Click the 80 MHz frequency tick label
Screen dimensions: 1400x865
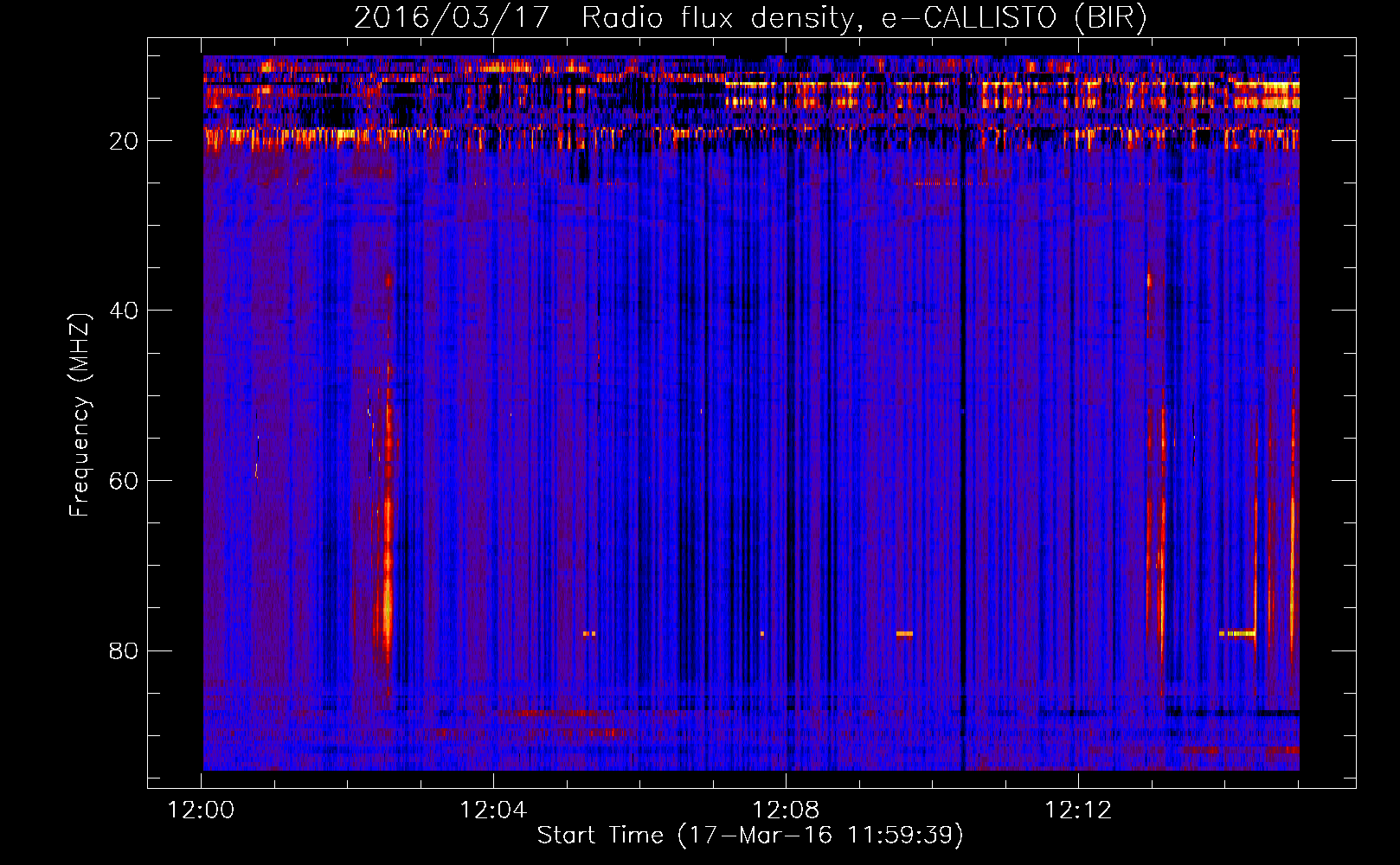tap(124, 650)
